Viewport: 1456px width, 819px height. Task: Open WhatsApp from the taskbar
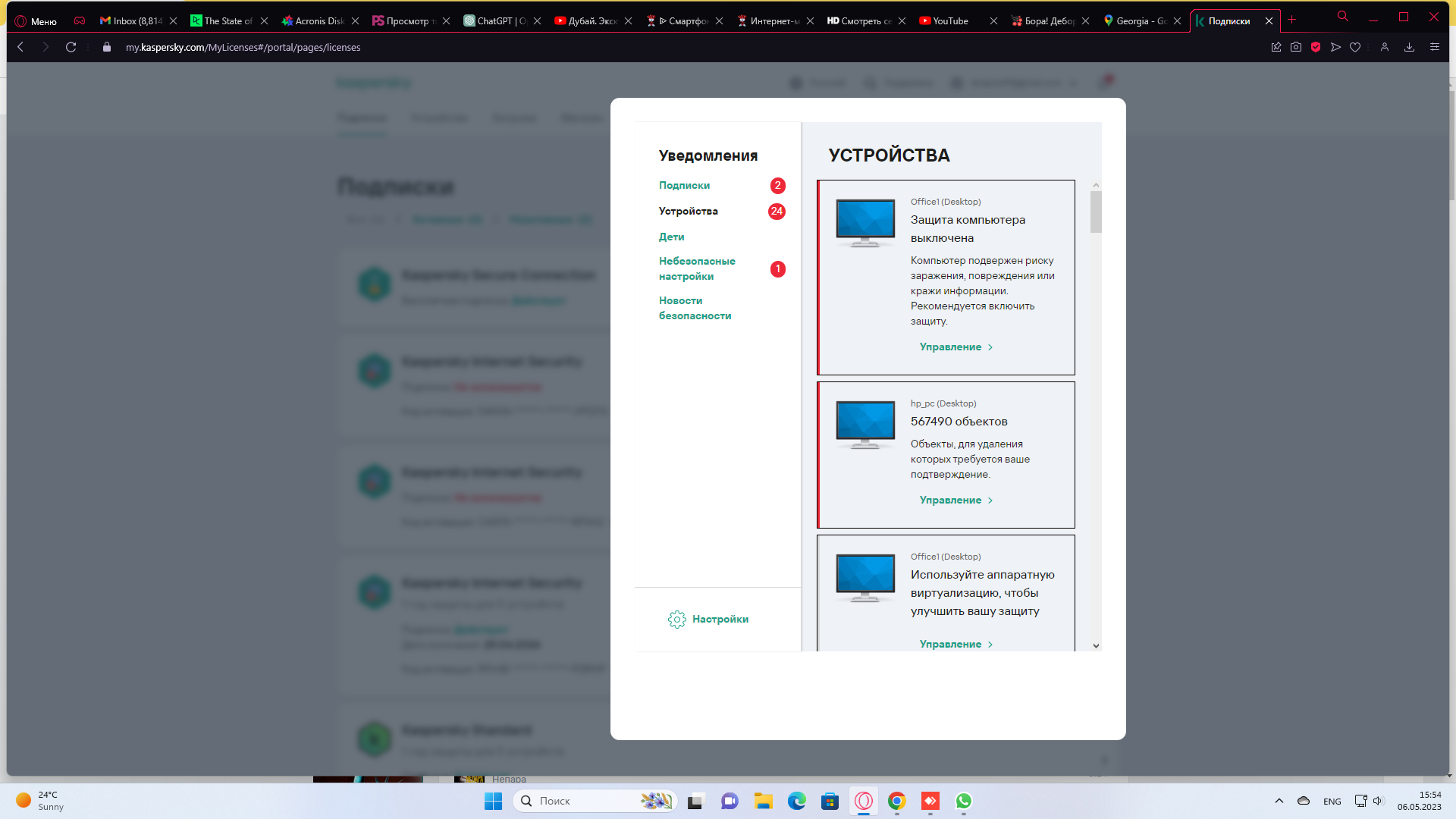(963, 801)
